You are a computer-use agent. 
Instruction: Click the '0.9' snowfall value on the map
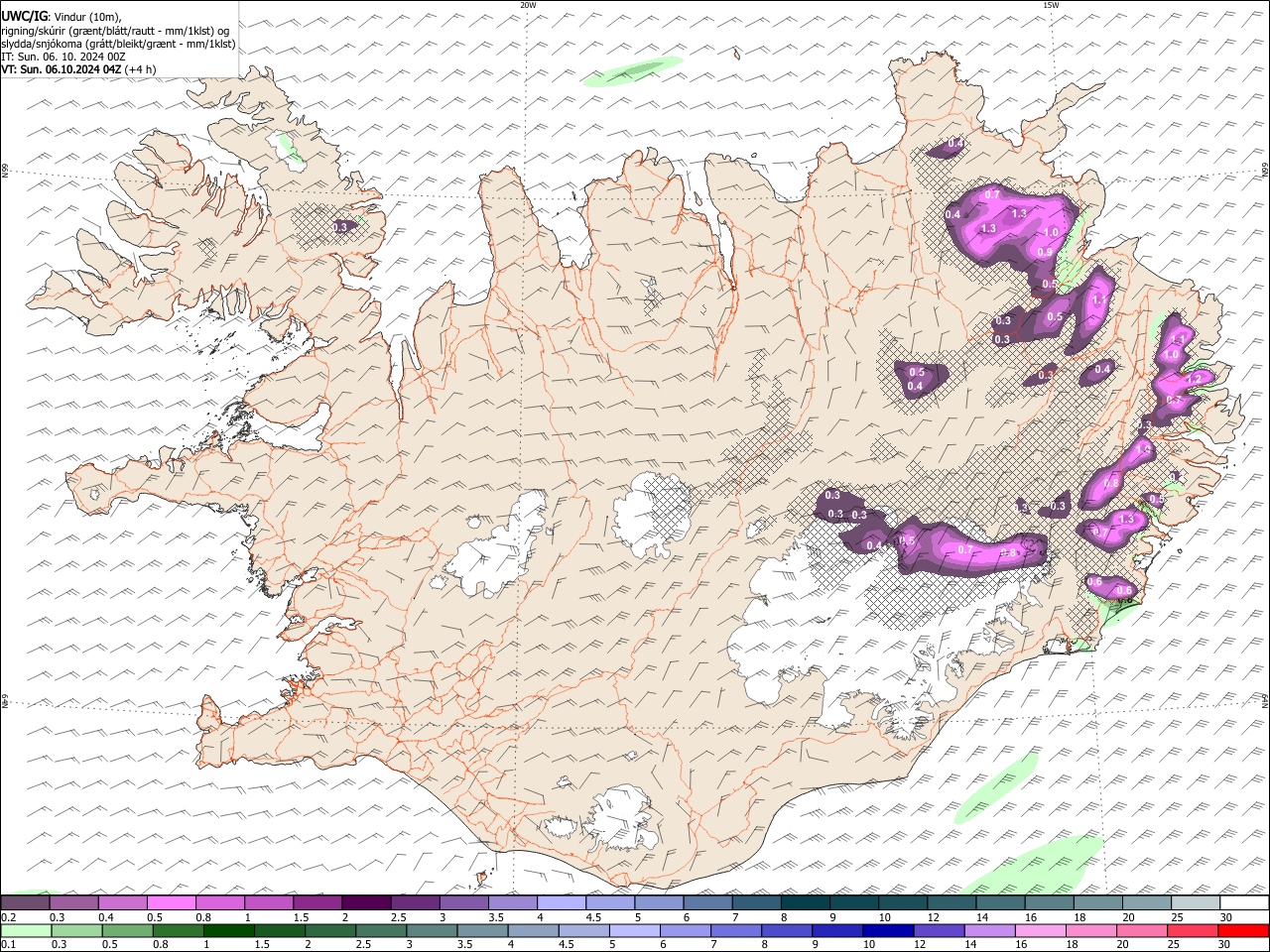click(x=1044, y=252)
